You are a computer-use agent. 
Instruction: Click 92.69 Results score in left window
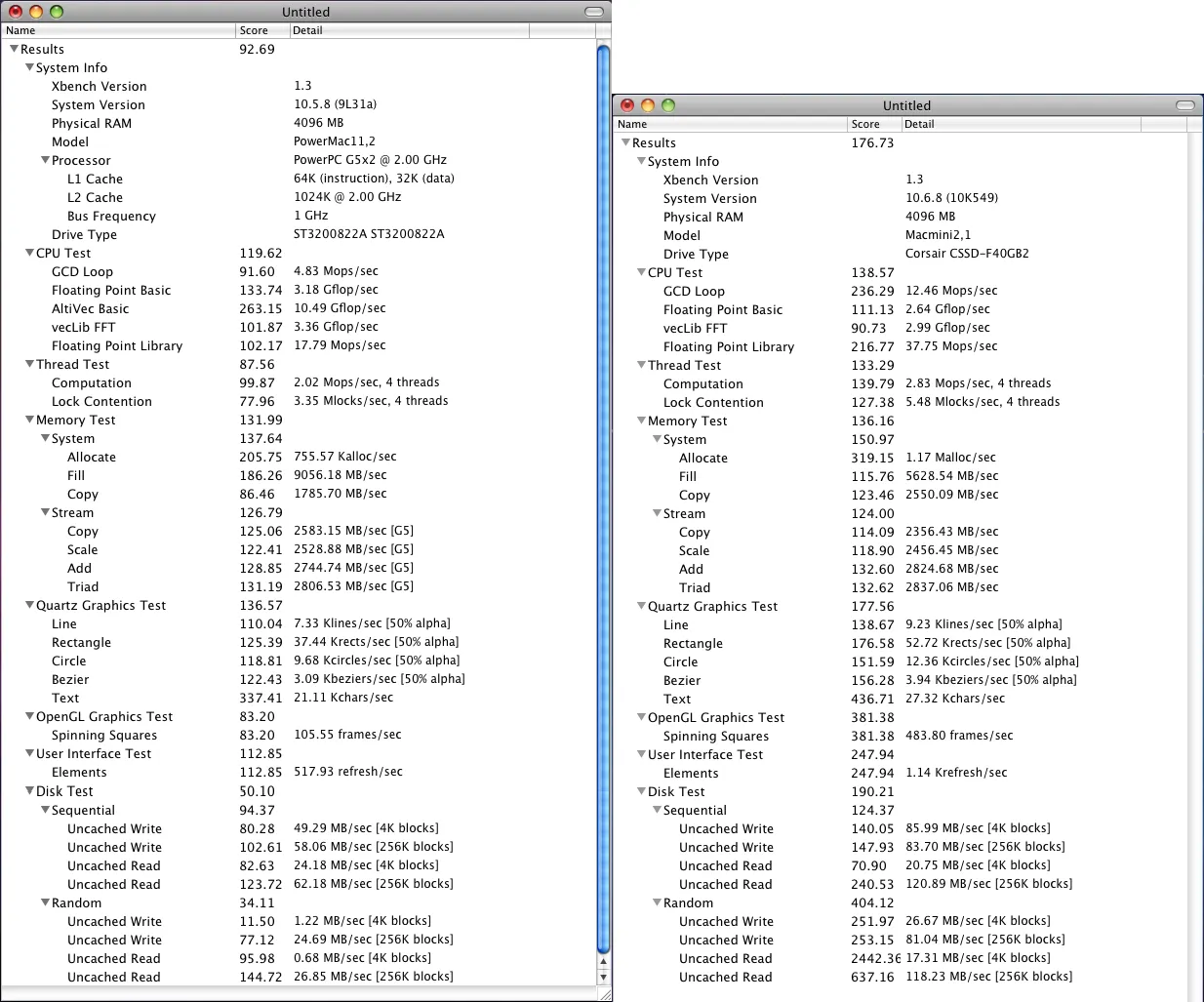tap(258, 49)
